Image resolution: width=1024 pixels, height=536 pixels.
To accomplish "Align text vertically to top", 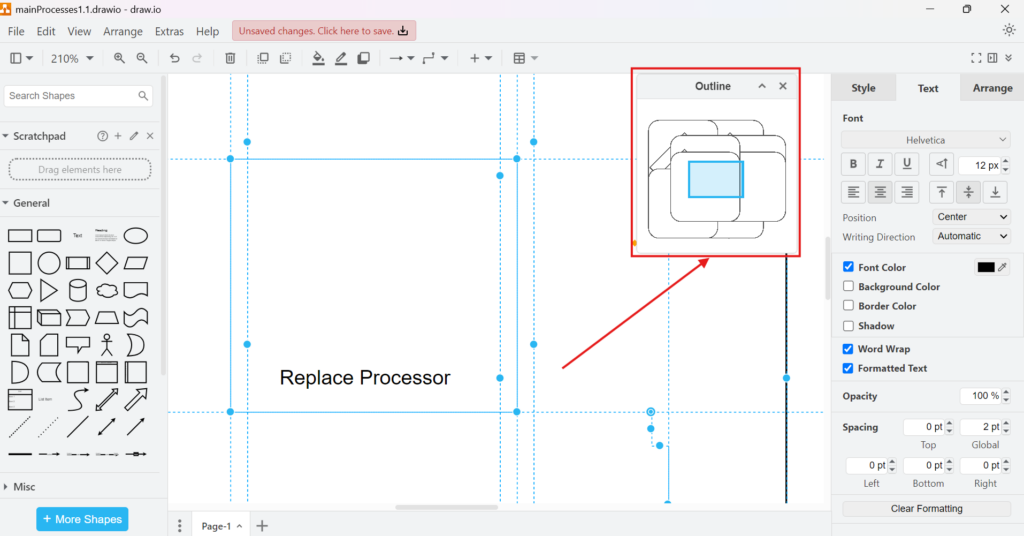I will pos(942,192).
